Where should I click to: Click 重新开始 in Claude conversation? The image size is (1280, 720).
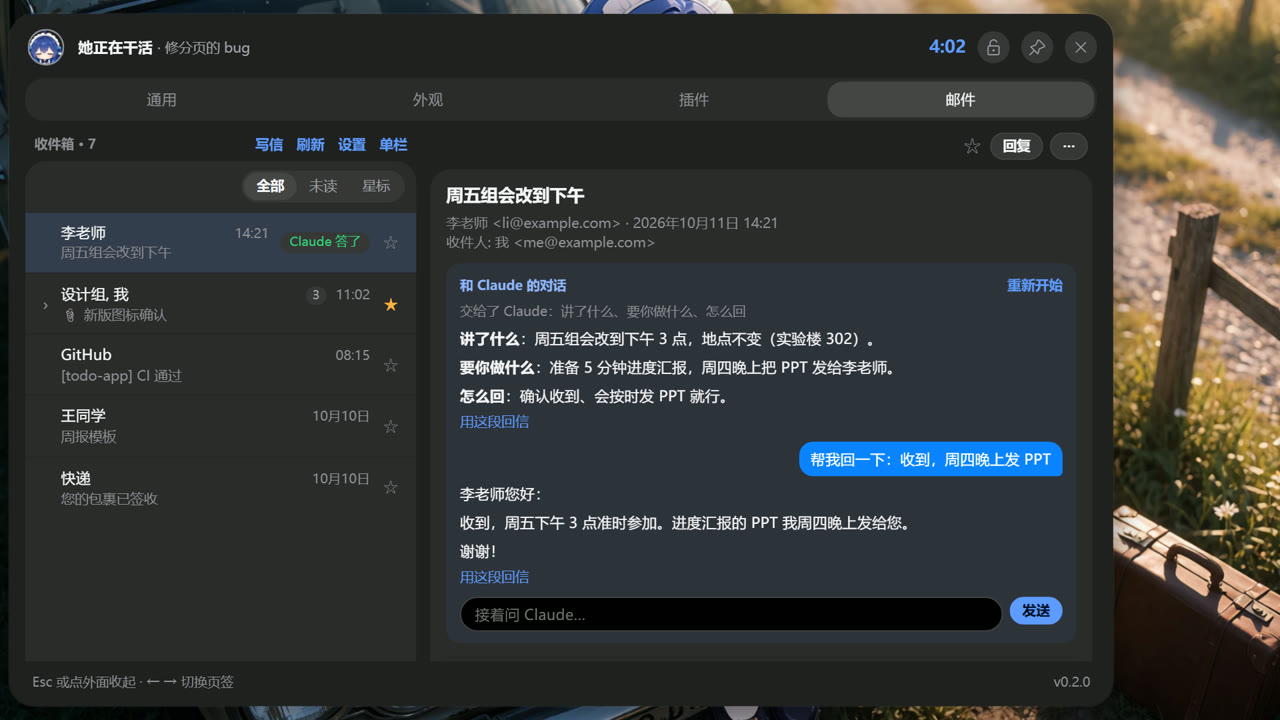pyautogui.click(x=1035, y=285)
